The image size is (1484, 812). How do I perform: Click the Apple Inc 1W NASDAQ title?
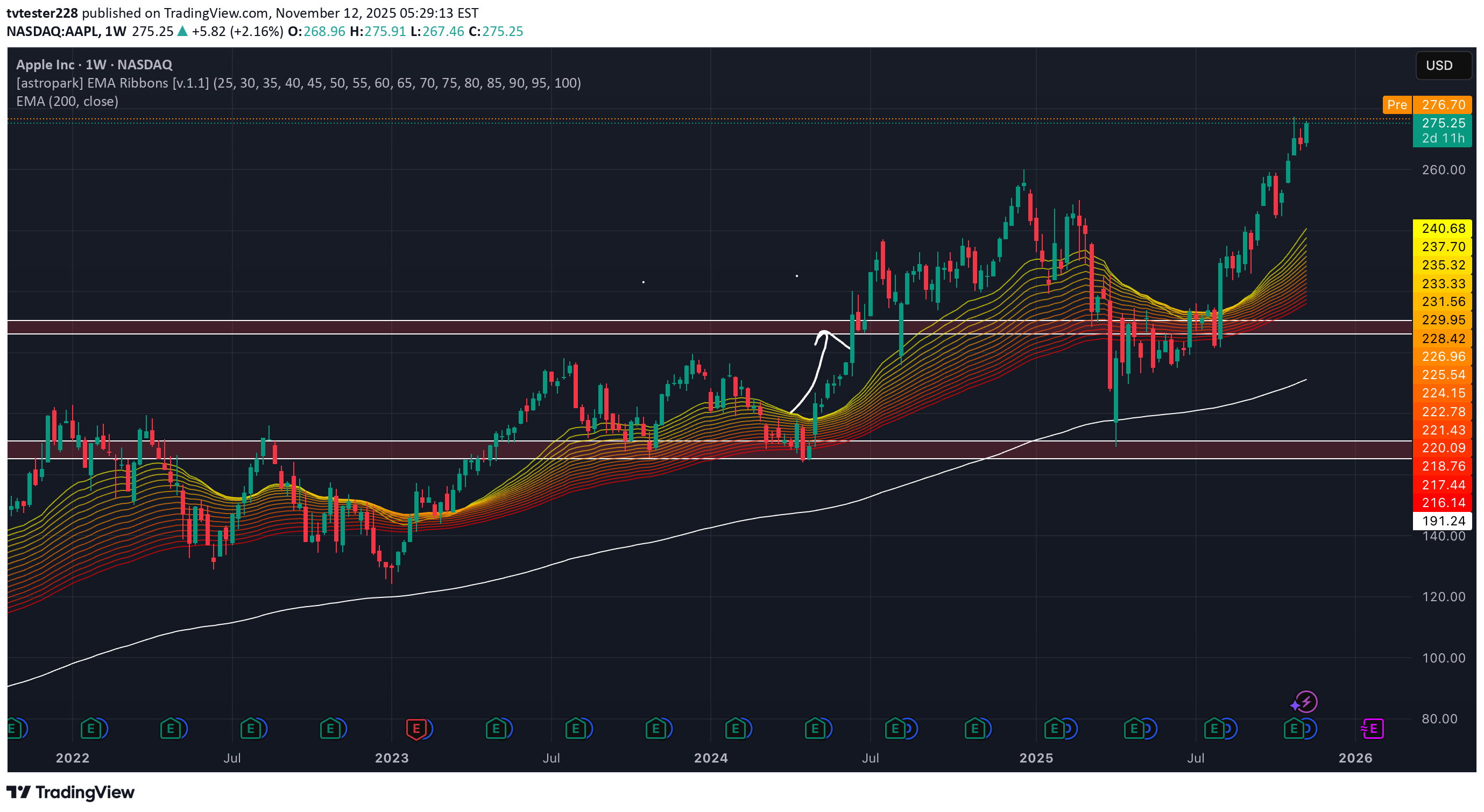click(x=94, y=65)
